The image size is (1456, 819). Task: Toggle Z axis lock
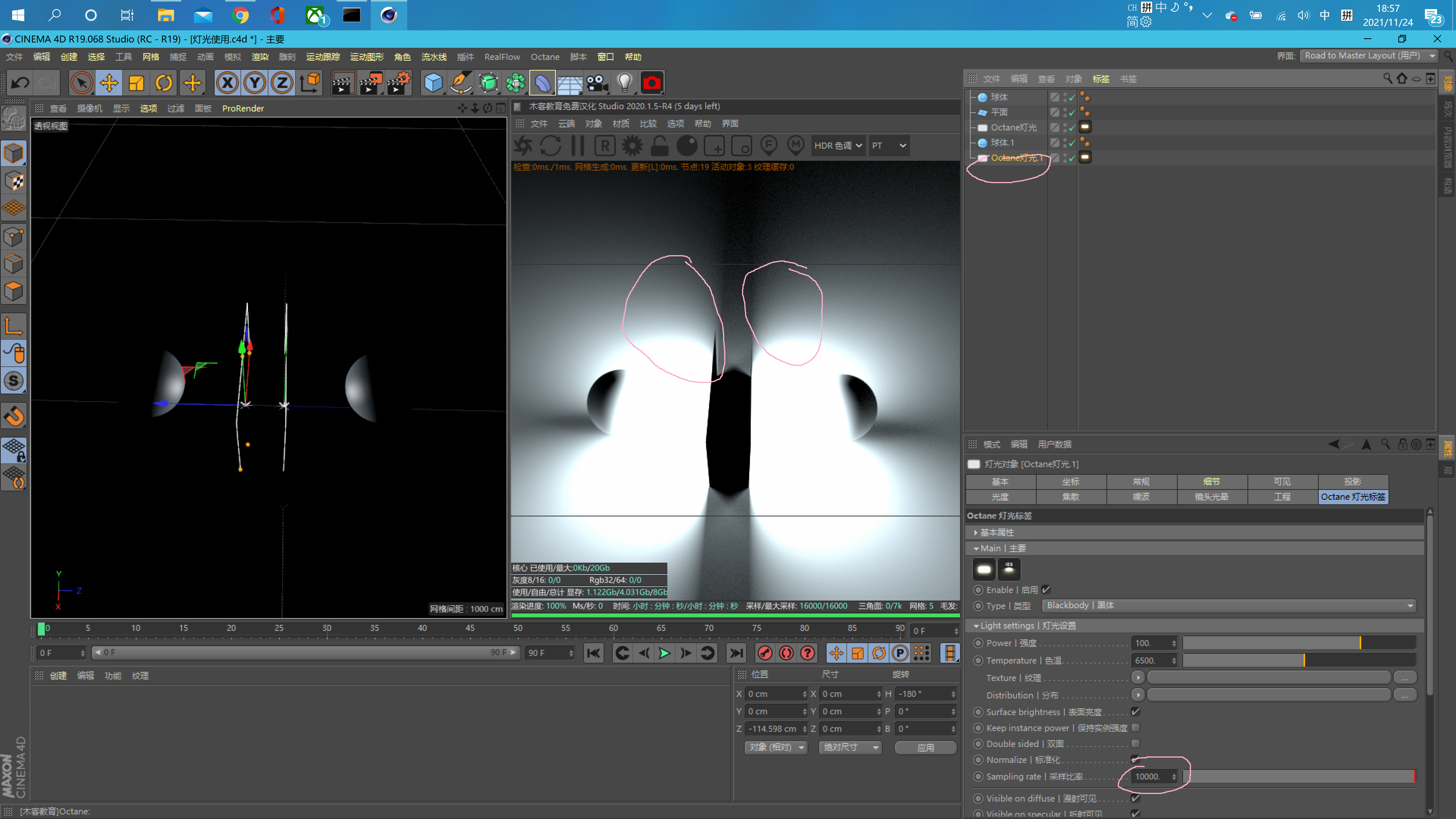pyautogui.click(x=282, y=83)
